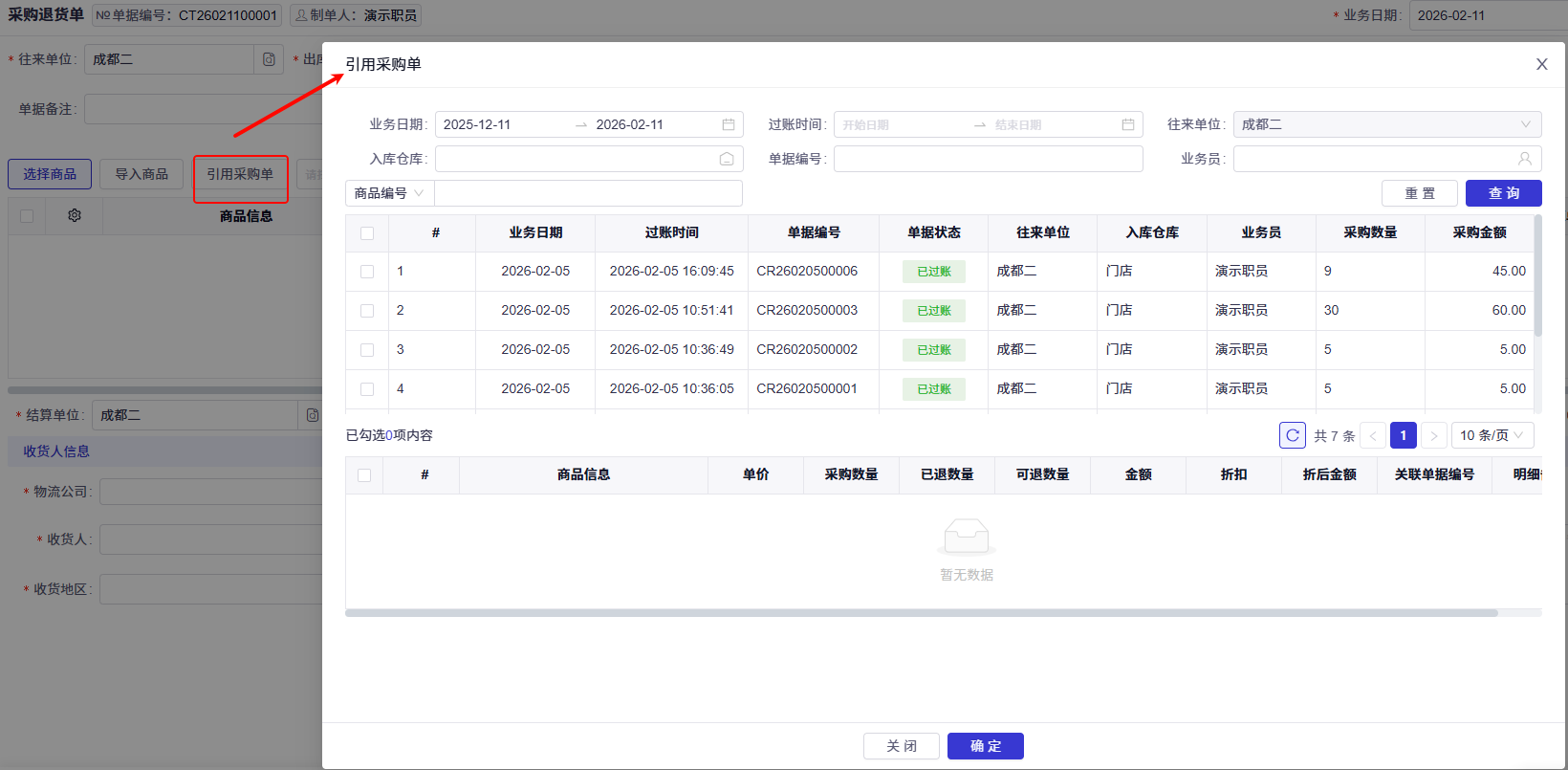Click the 过账时间 column header
This screenshot has width=1568, height=770.
[671, 232]
